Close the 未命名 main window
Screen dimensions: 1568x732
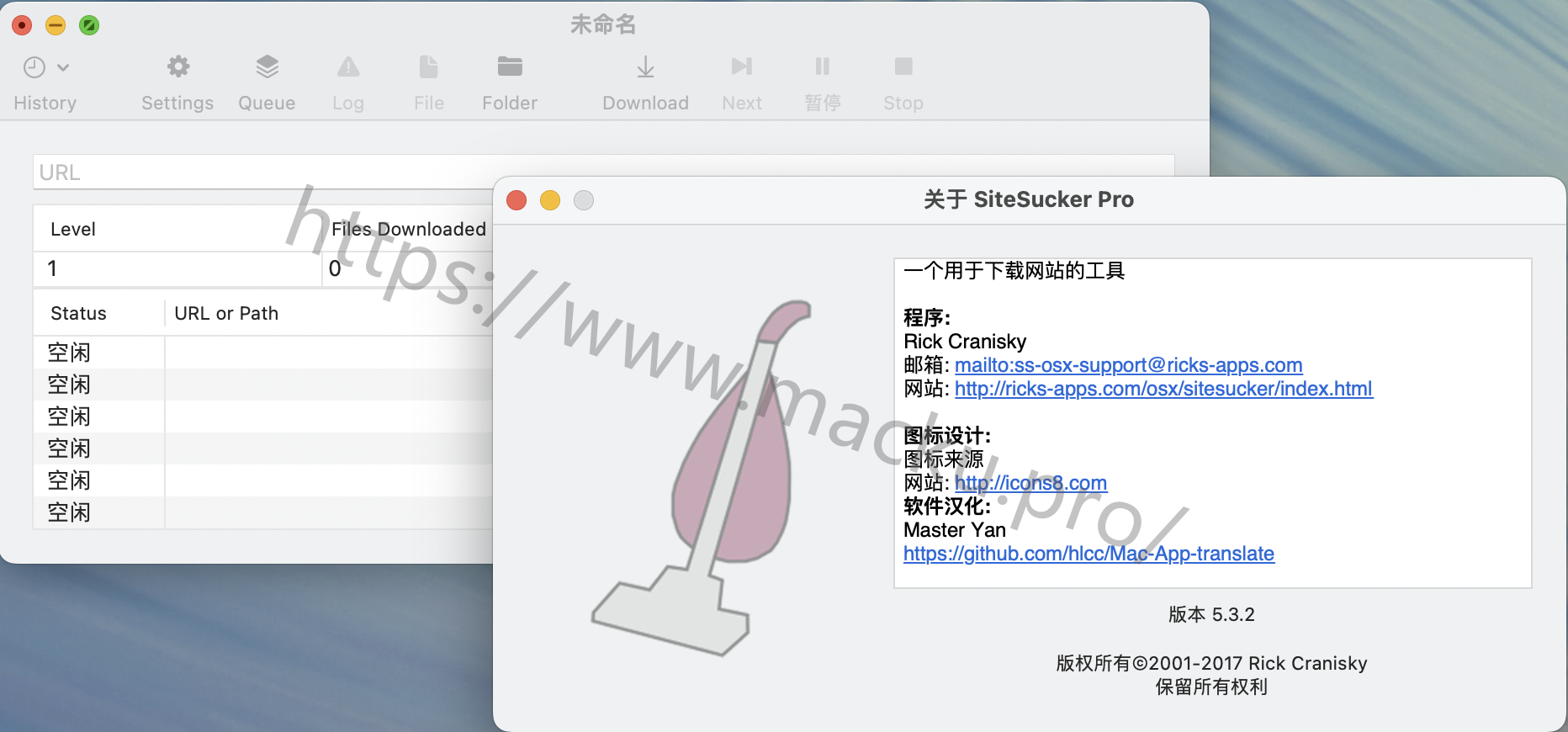point(22,25)
